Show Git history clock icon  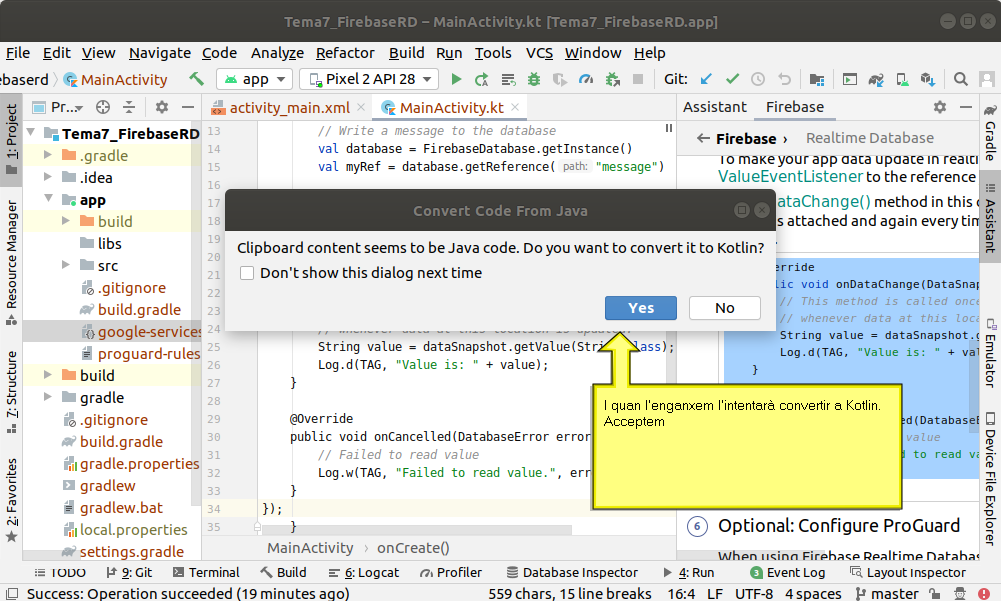pyautogui.click(x=758, y=79)
